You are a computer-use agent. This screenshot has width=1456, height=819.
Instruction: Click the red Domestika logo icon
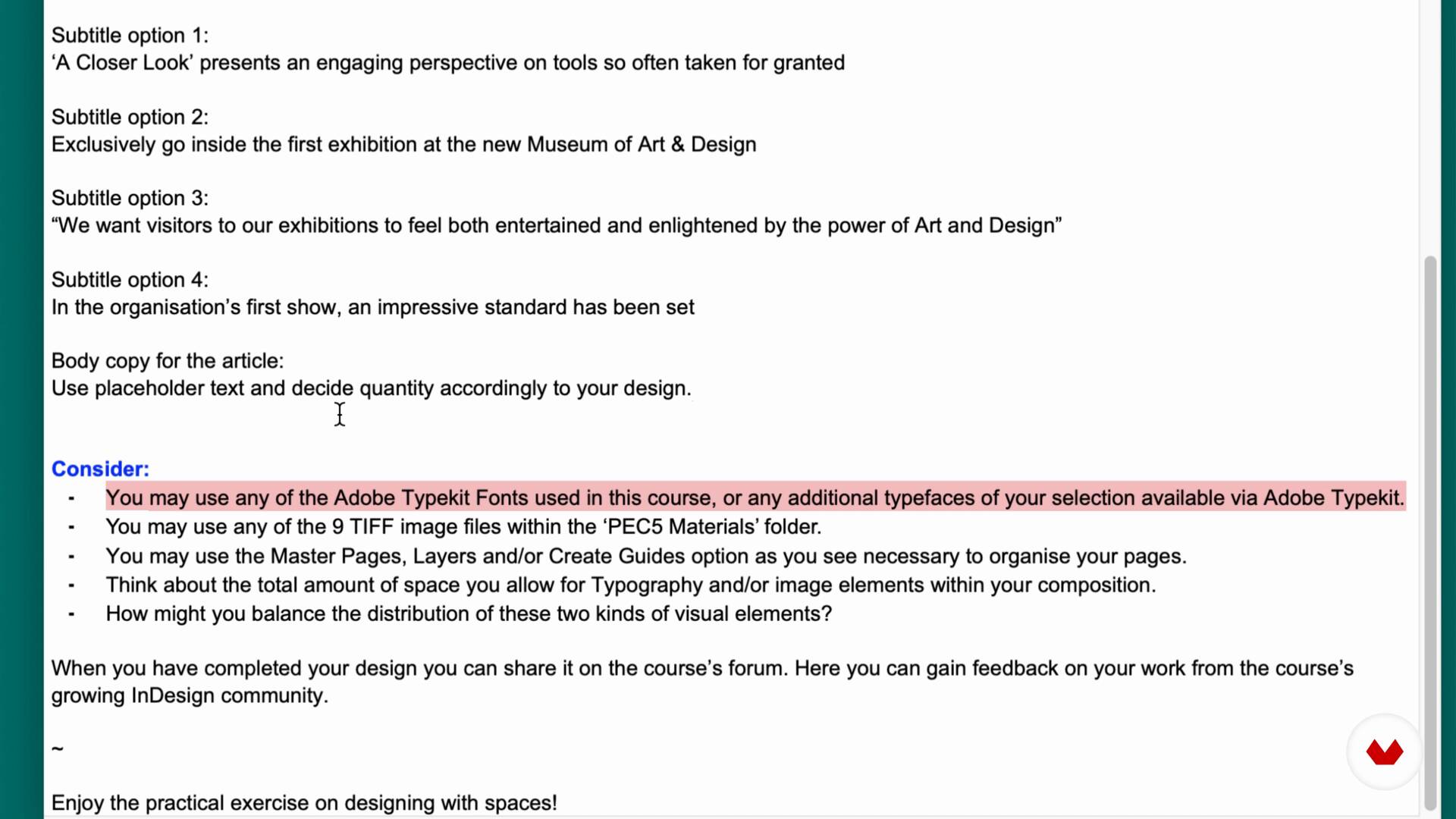(1385, 752)
